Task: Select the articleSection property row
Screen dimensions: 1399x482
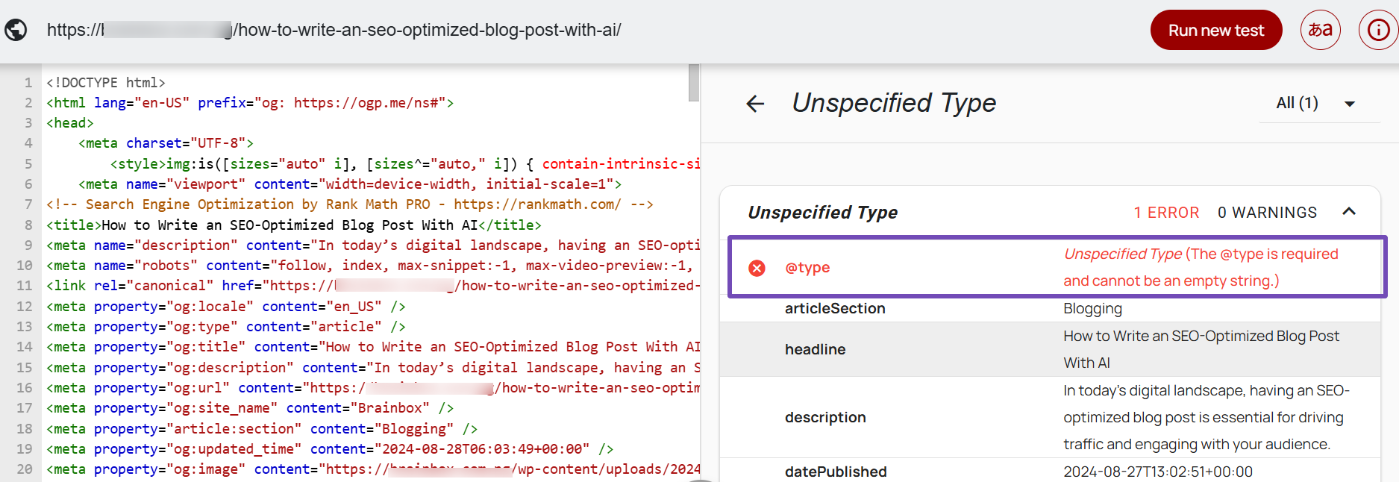Action: [x=1050, y=309]
